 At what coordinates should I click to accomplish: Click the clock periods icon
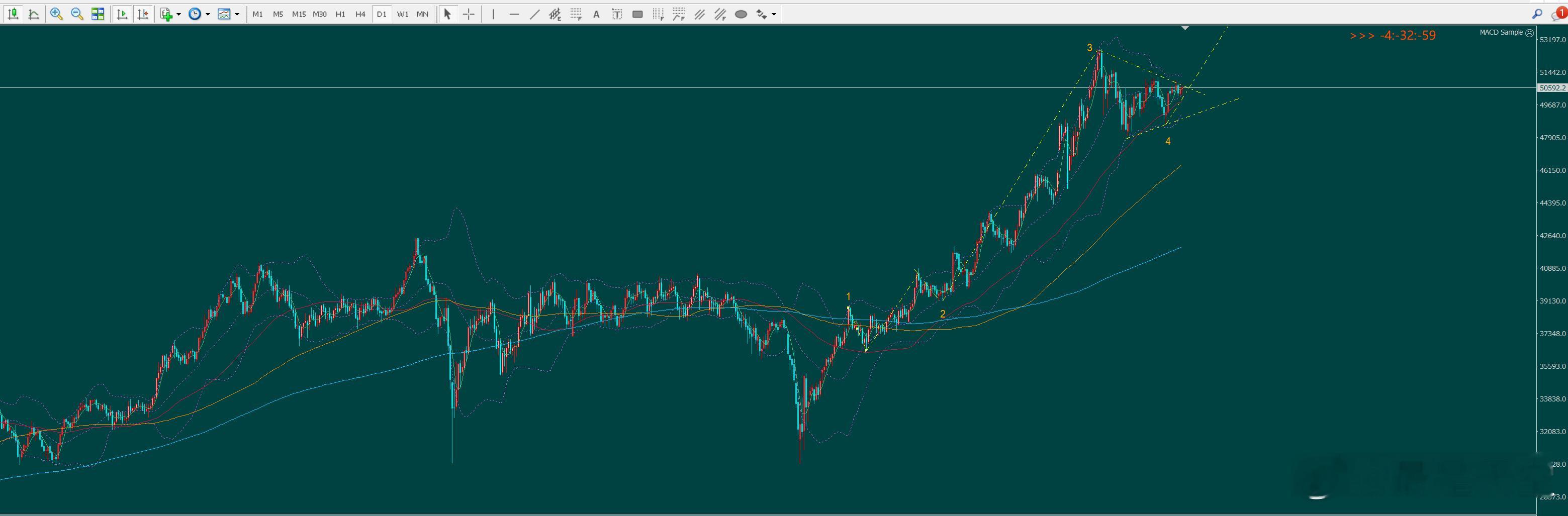pyautogui.click(x=195, y=14)
